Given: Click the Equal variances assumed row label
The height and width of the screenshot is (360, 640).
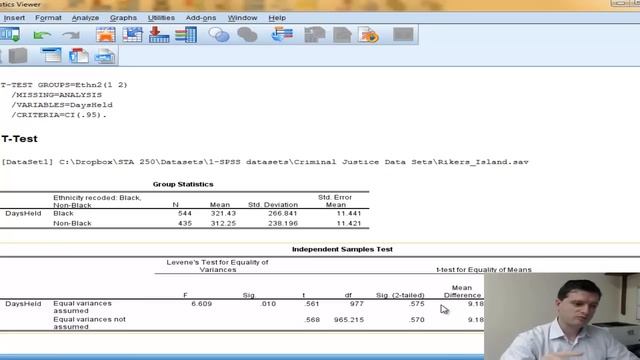Looking at the screenshot, I should pos(82,307).
